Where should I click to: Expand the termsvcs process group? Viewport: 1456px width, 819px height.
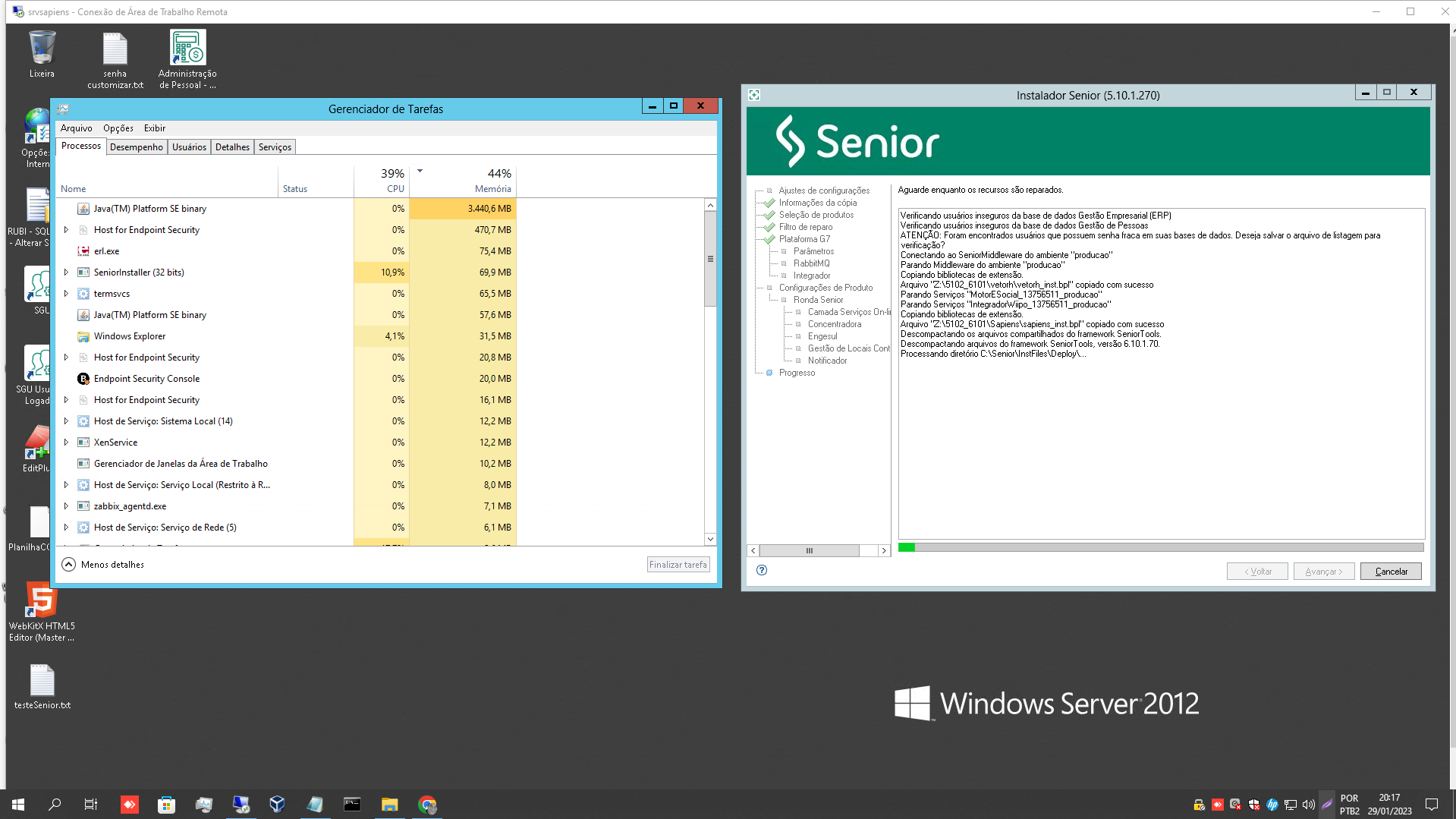66,293
